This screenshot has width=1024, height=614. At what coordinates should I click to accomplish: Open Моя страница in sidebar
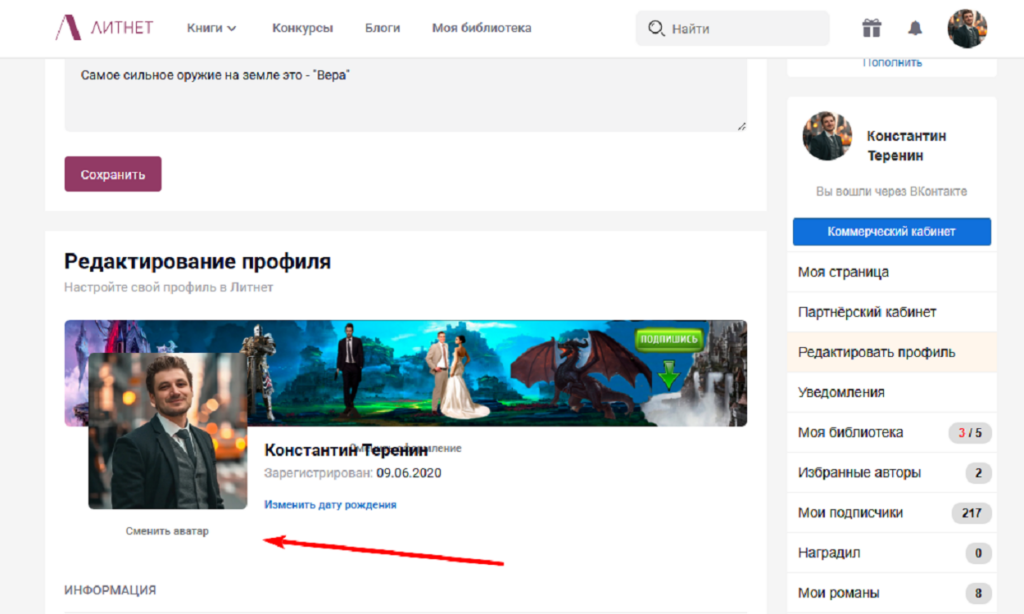pos(843,272)
